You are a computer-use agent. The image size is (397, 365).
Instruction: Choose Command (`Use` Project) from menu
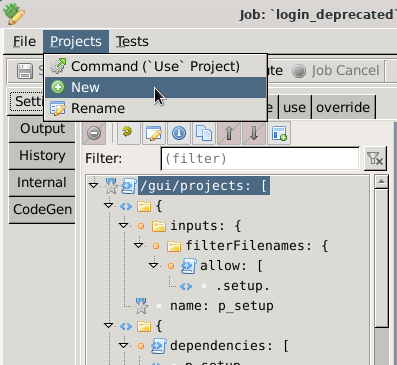(155, 66)
